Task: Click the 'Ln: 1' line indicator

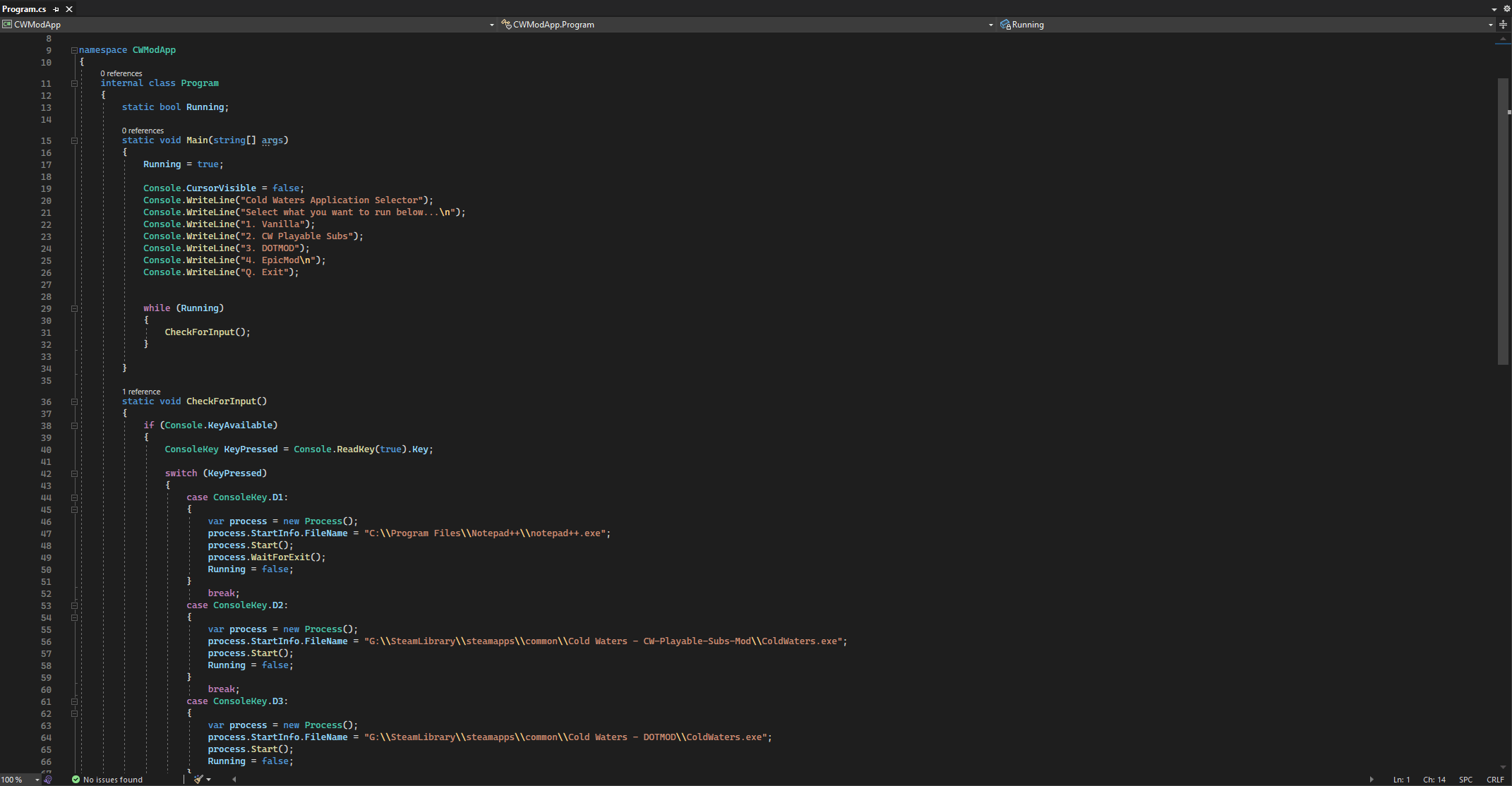Action: tap(1401, 780)
